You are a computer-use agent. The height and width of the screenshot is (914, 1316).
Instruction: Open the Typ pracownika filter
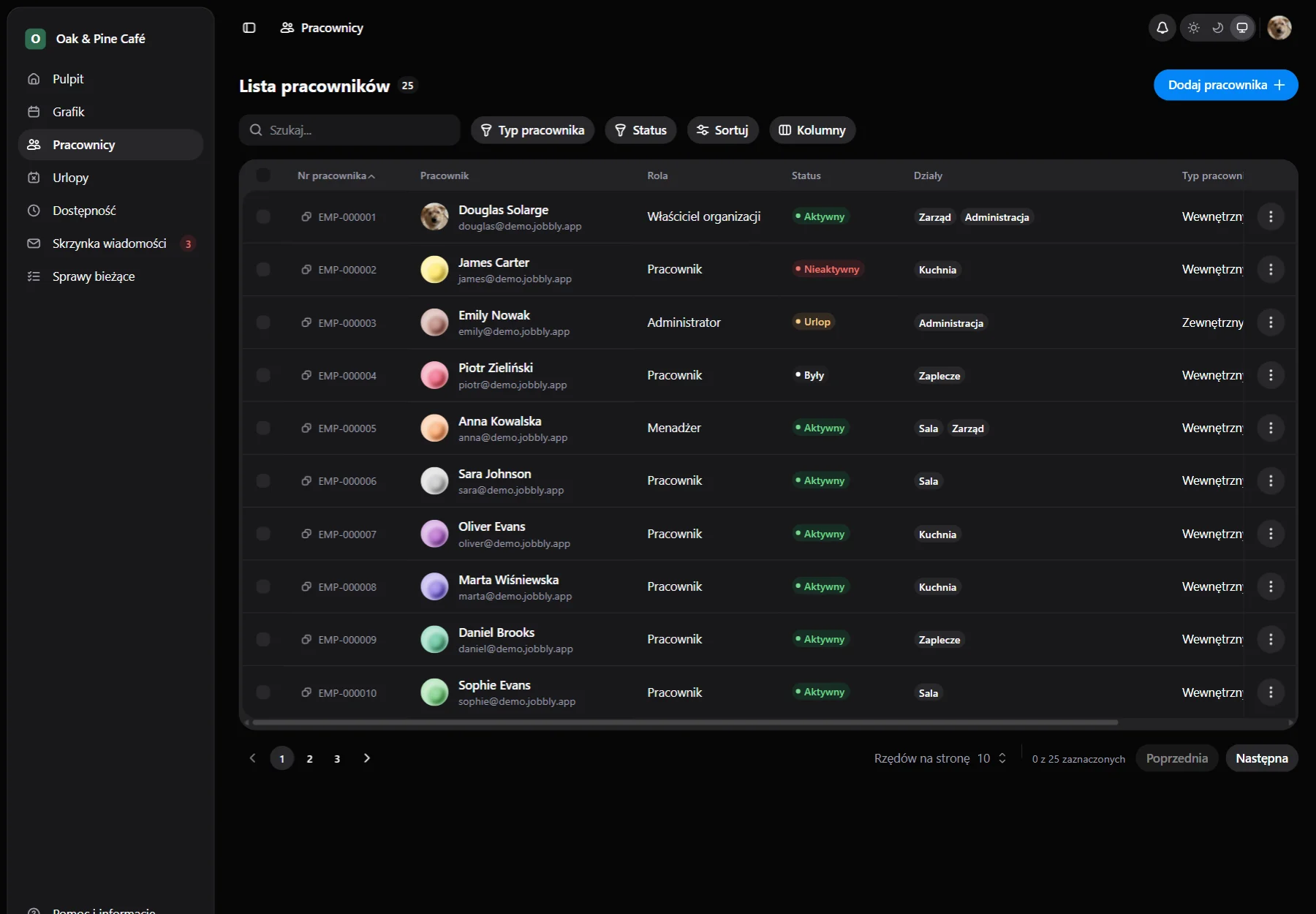[x=532, y=130]
